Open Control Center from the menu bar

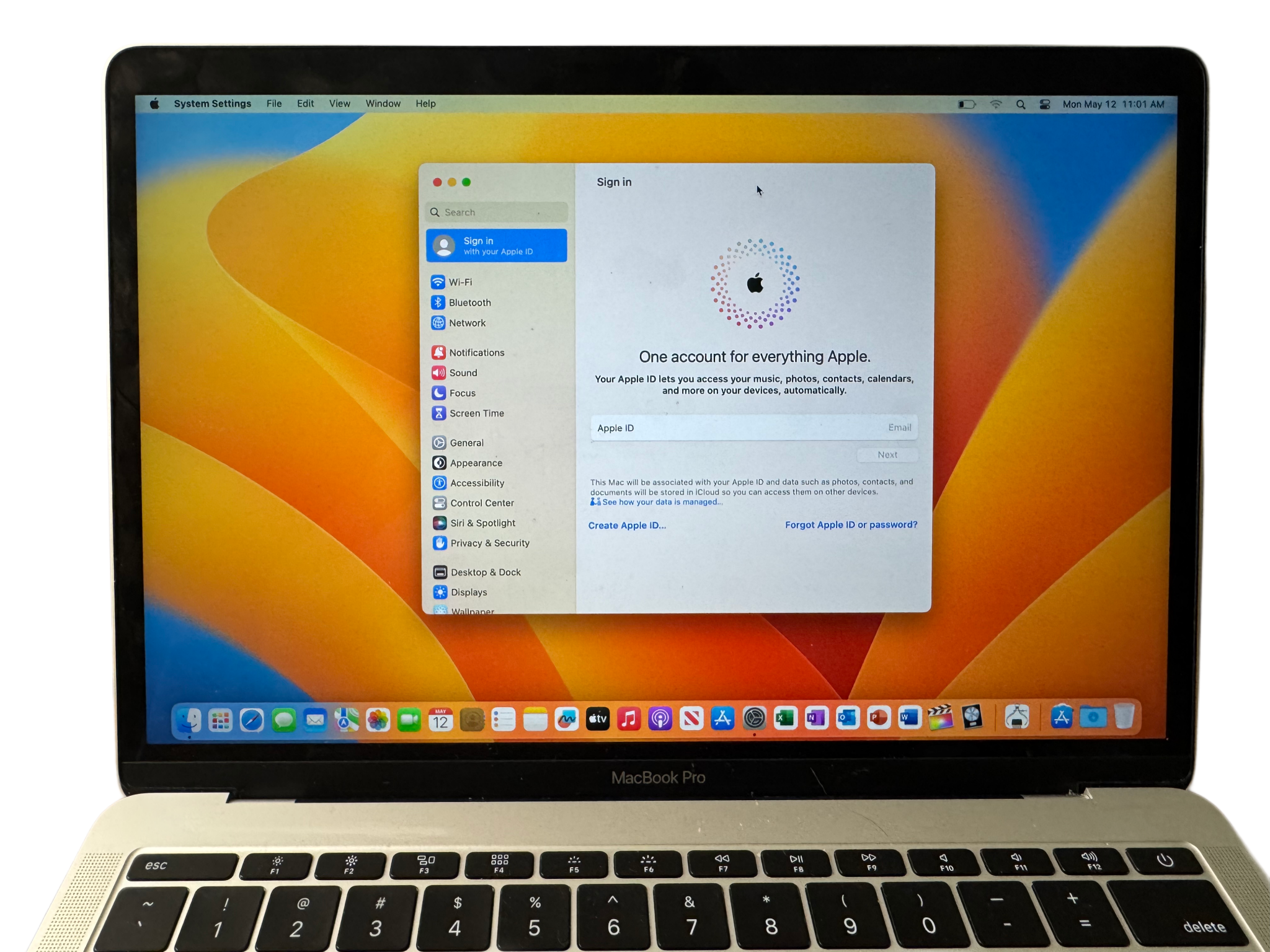point(1045,104)
